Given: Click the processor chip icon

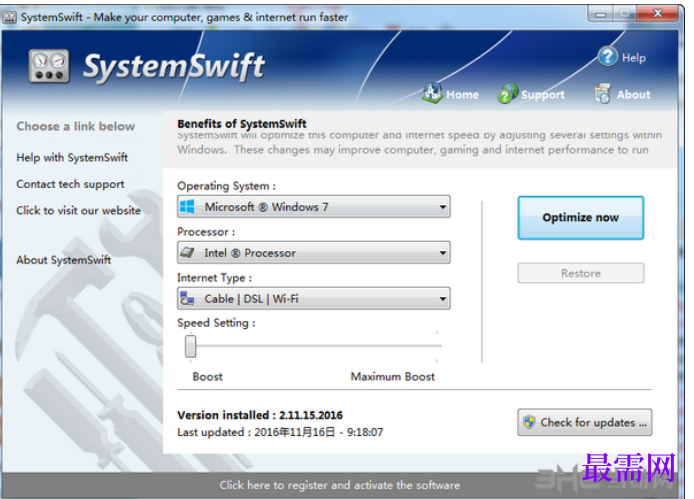Looking at the screenshot, I should pos(187,252).
